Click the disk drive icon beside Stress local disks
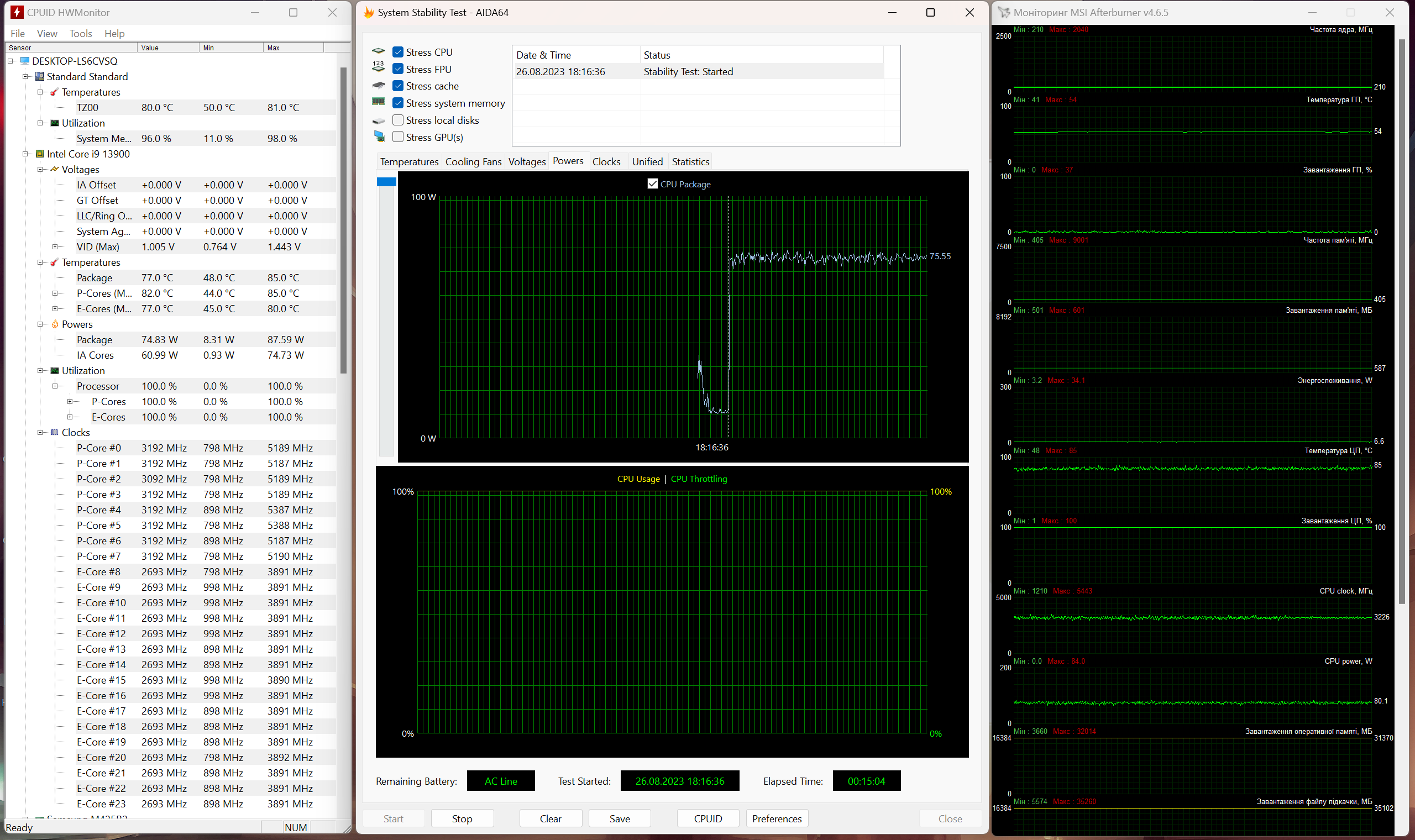Screen dimensions: 1415x840 [x=378, y=120]
